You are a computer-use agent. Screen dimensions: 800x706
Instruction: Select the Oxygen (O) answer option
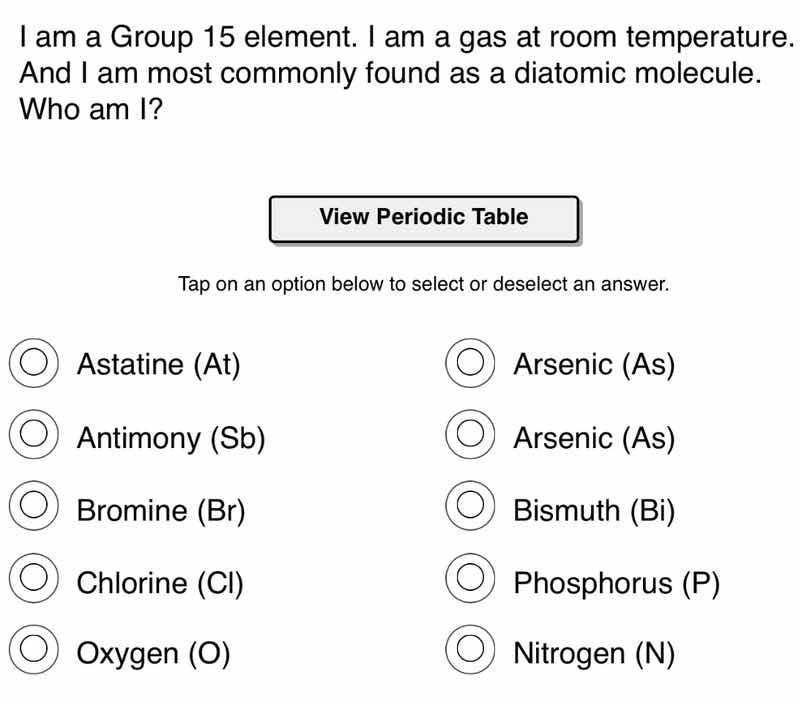32,655
